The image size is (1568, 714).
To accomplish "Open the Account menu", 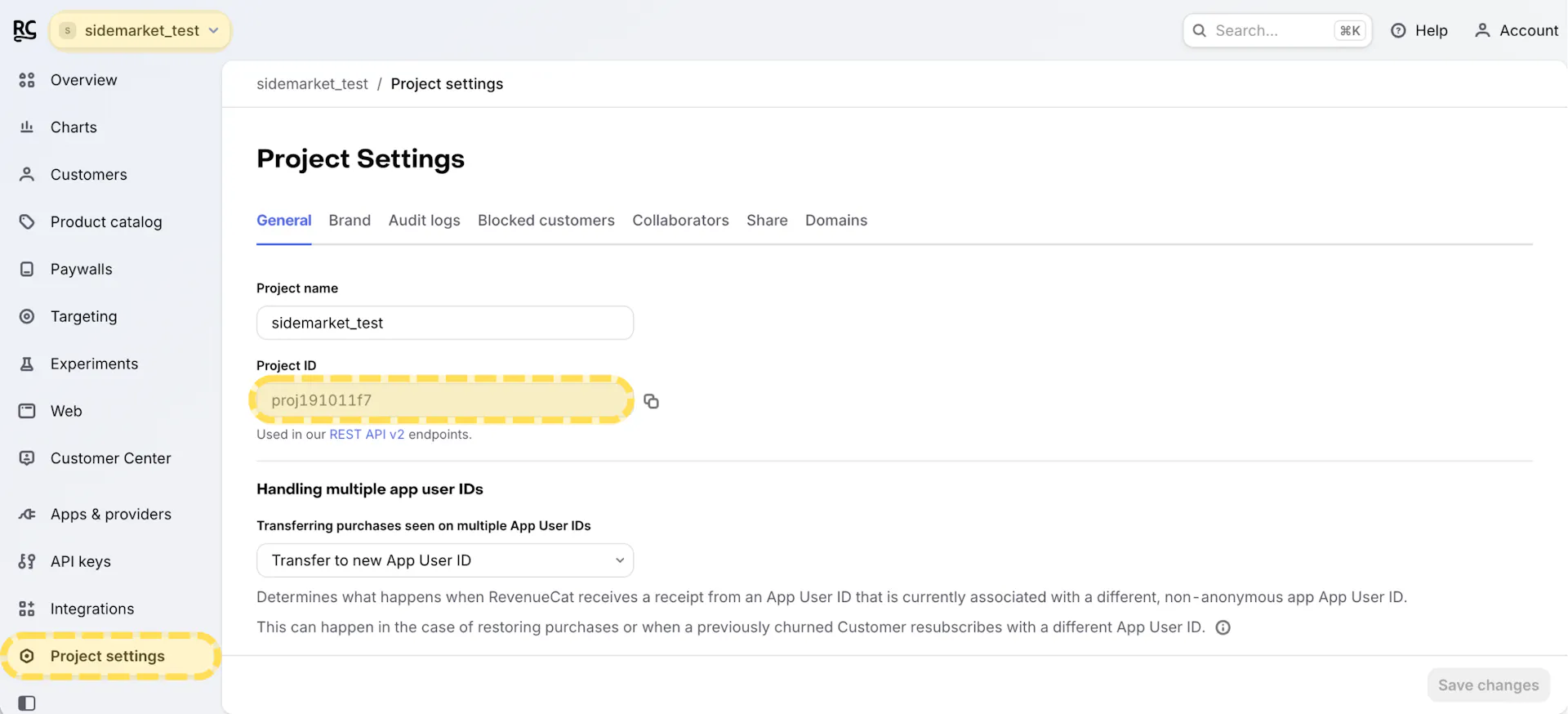I will [1517, 31].
